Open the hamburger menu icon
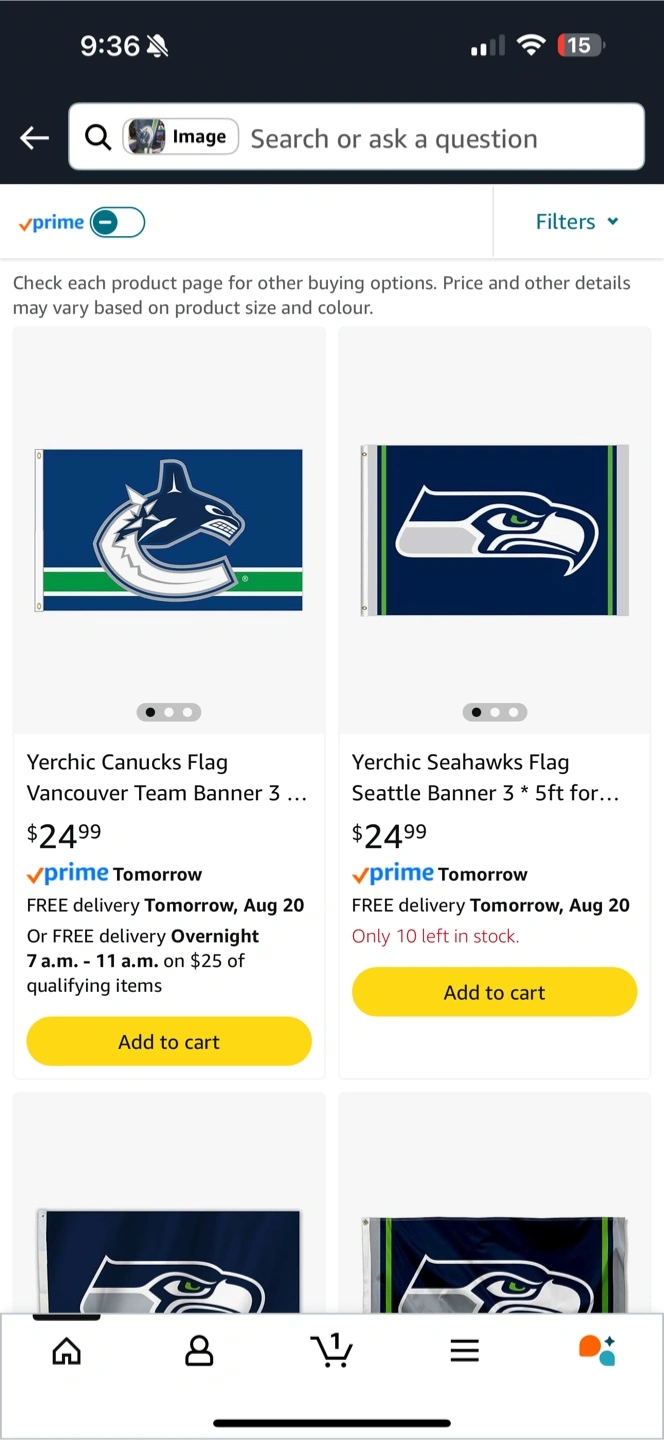The width and height of the screenshot is (664, 1440). 464,1351
